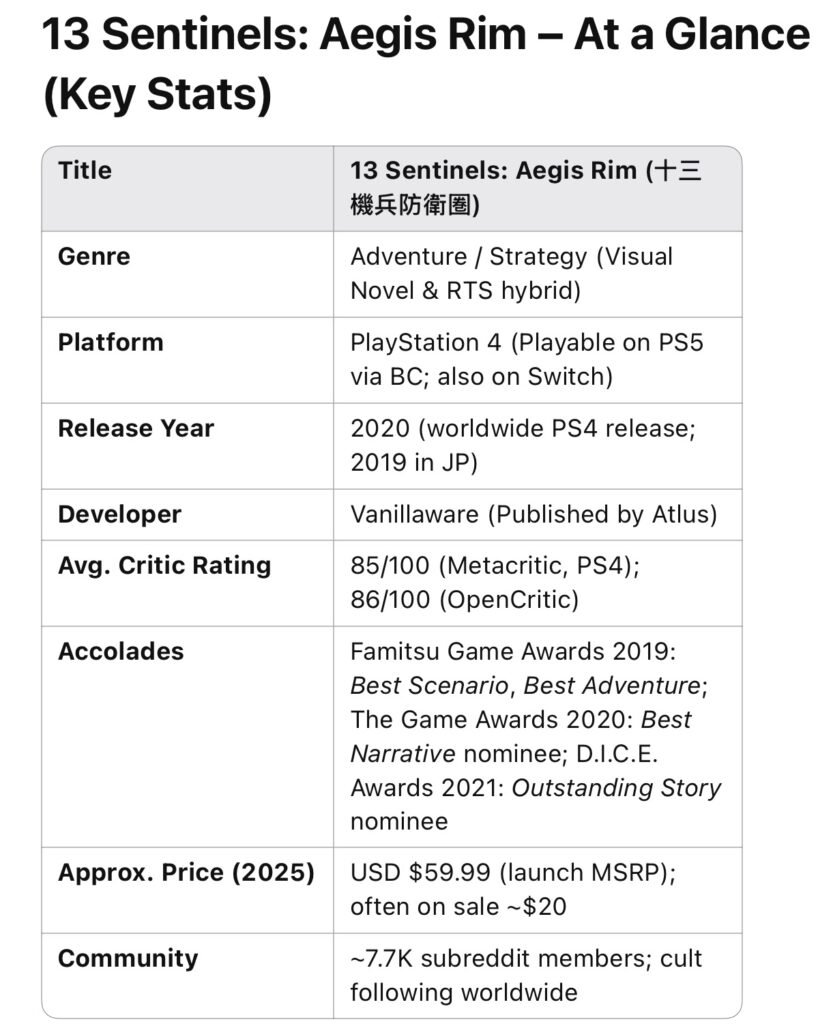Select the 'Avg. Critic Rating' row label
Screen dimensions: 833x1024
pyautogui.click(x=165, y=566)
